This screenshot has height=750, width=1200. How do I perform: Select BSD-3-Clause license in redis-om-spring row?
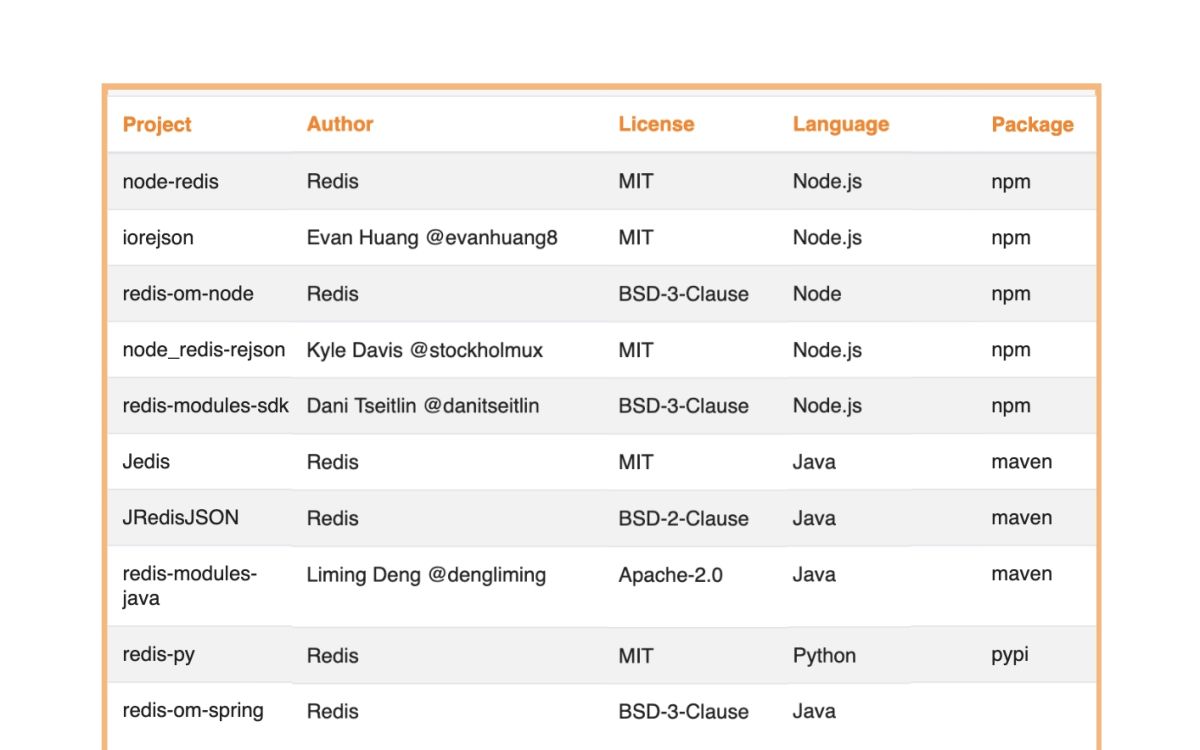pos(684,712)
